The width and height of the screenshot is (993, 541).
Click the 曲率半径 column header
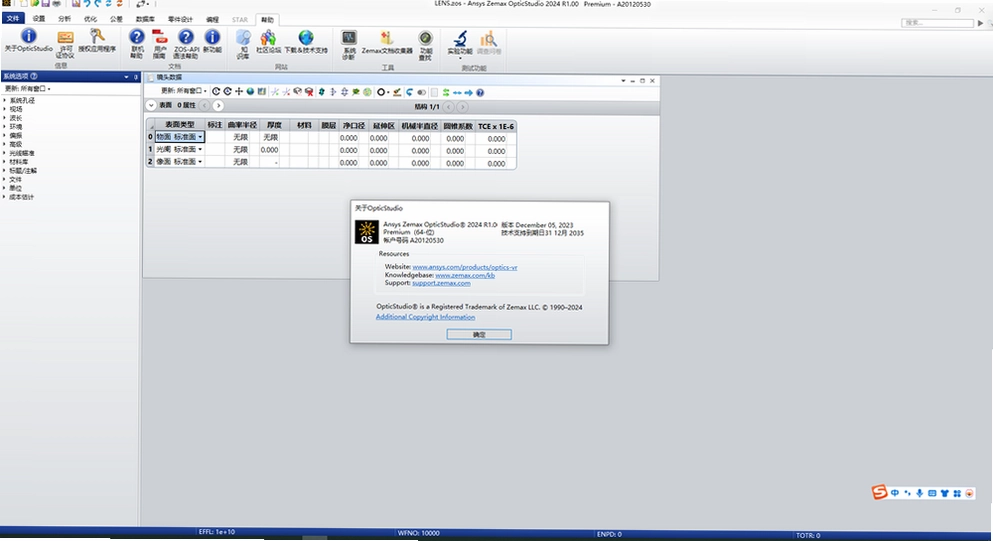pyautogui.click(x=242, y=125)
